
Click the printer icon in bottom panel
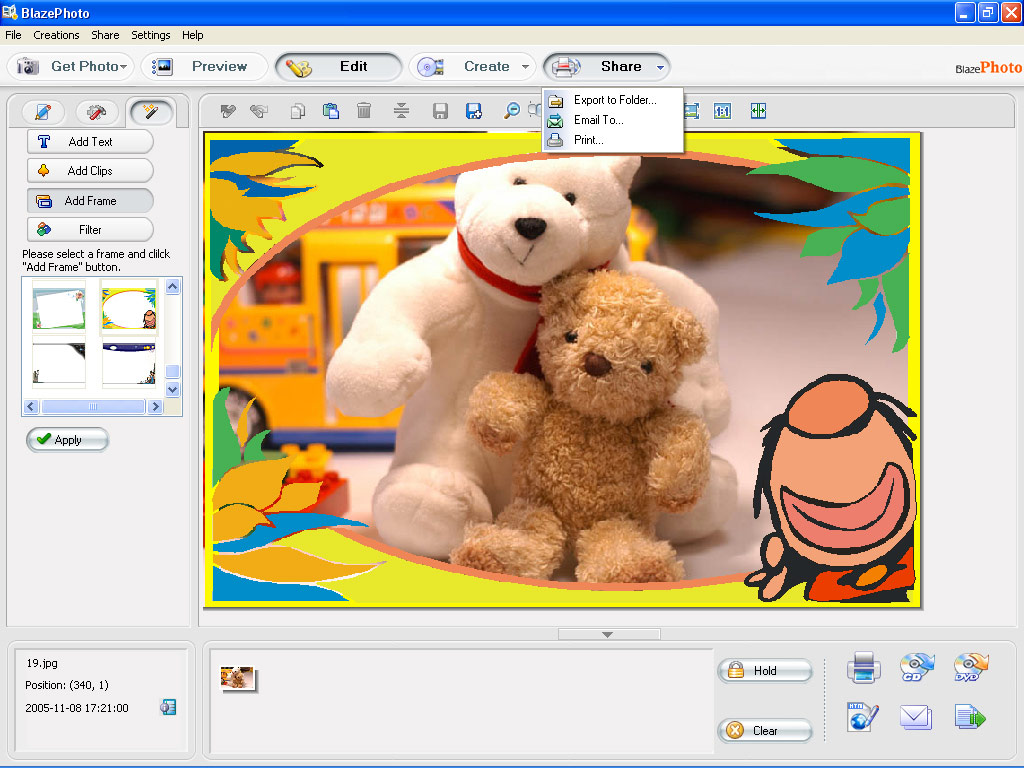863,667
